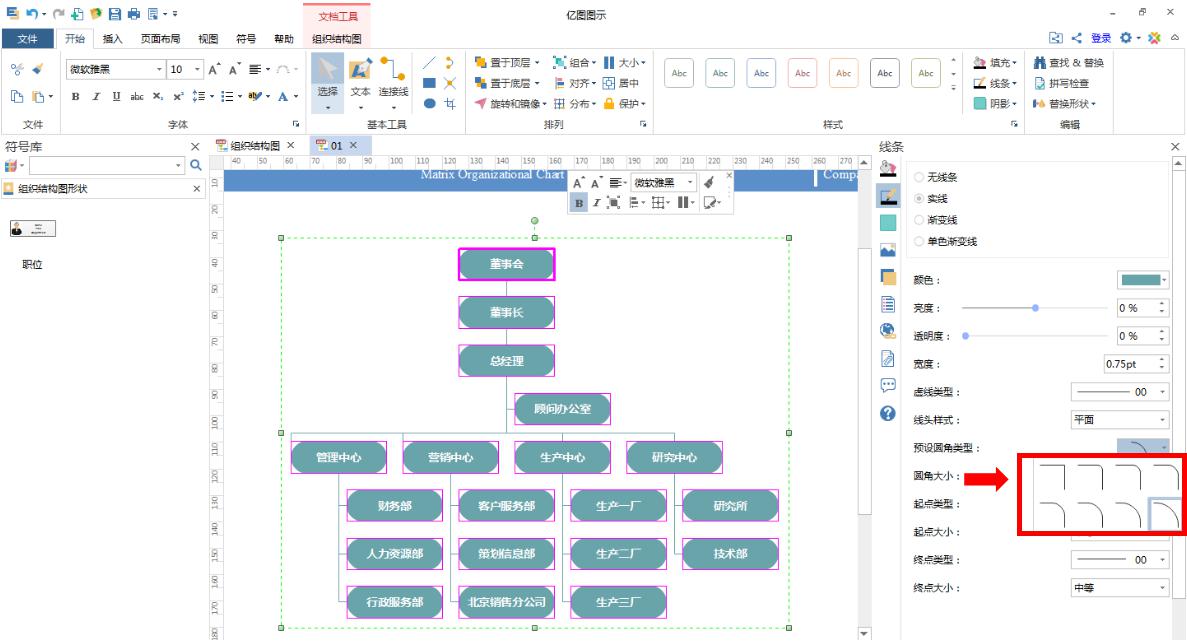Select 无线条 line option

point(936,177)
